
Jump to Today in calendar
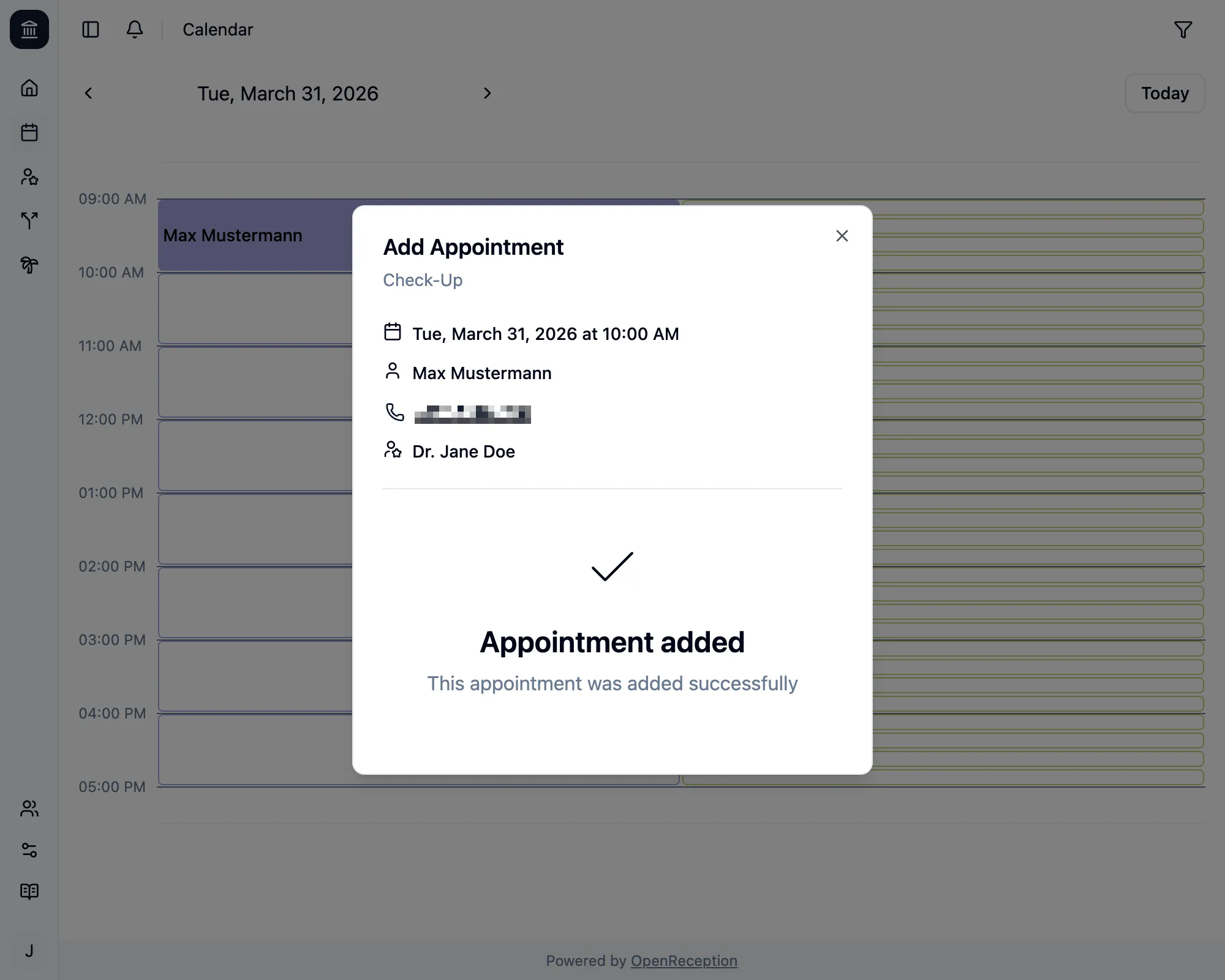coord(1164,93)
